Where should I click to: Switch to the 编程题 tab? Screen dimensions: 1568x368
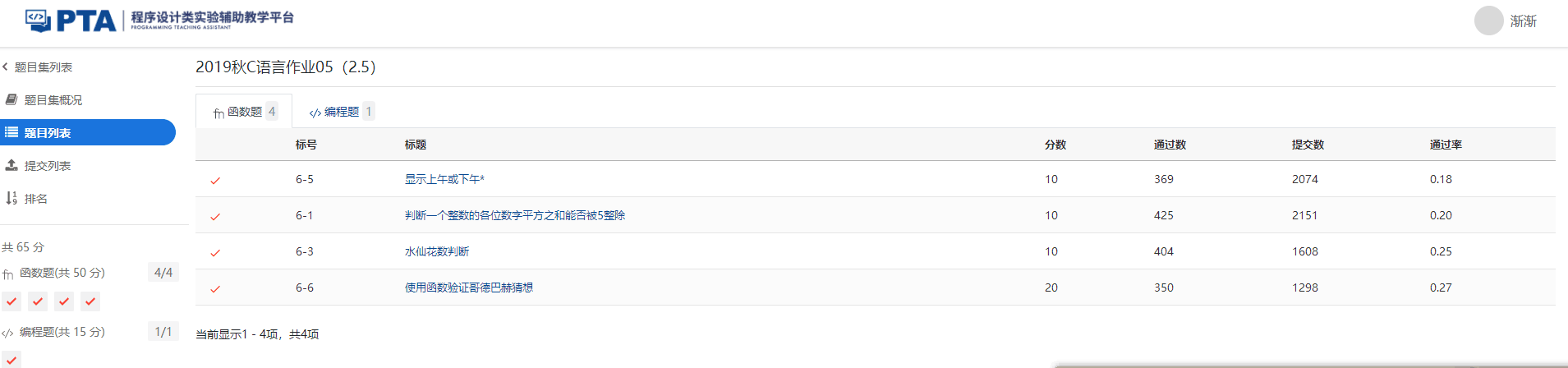[x=341, y=112]
